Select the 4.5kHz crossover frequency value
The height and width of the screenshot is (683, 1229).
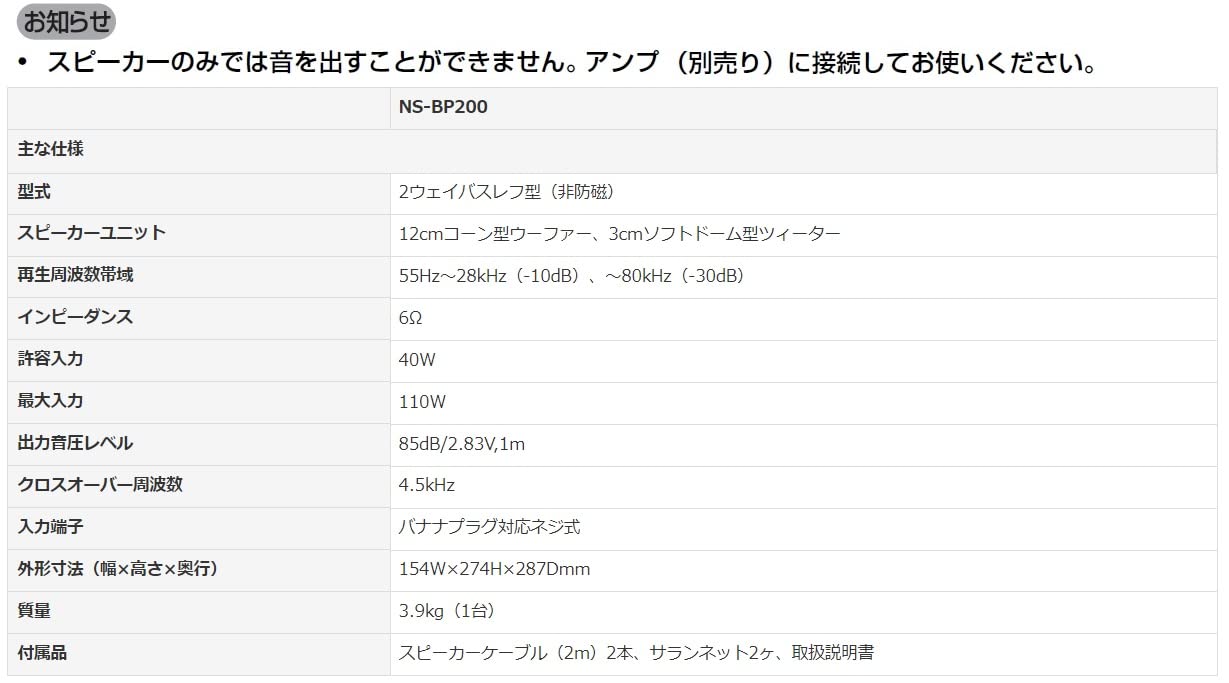(x=427, y=485)
